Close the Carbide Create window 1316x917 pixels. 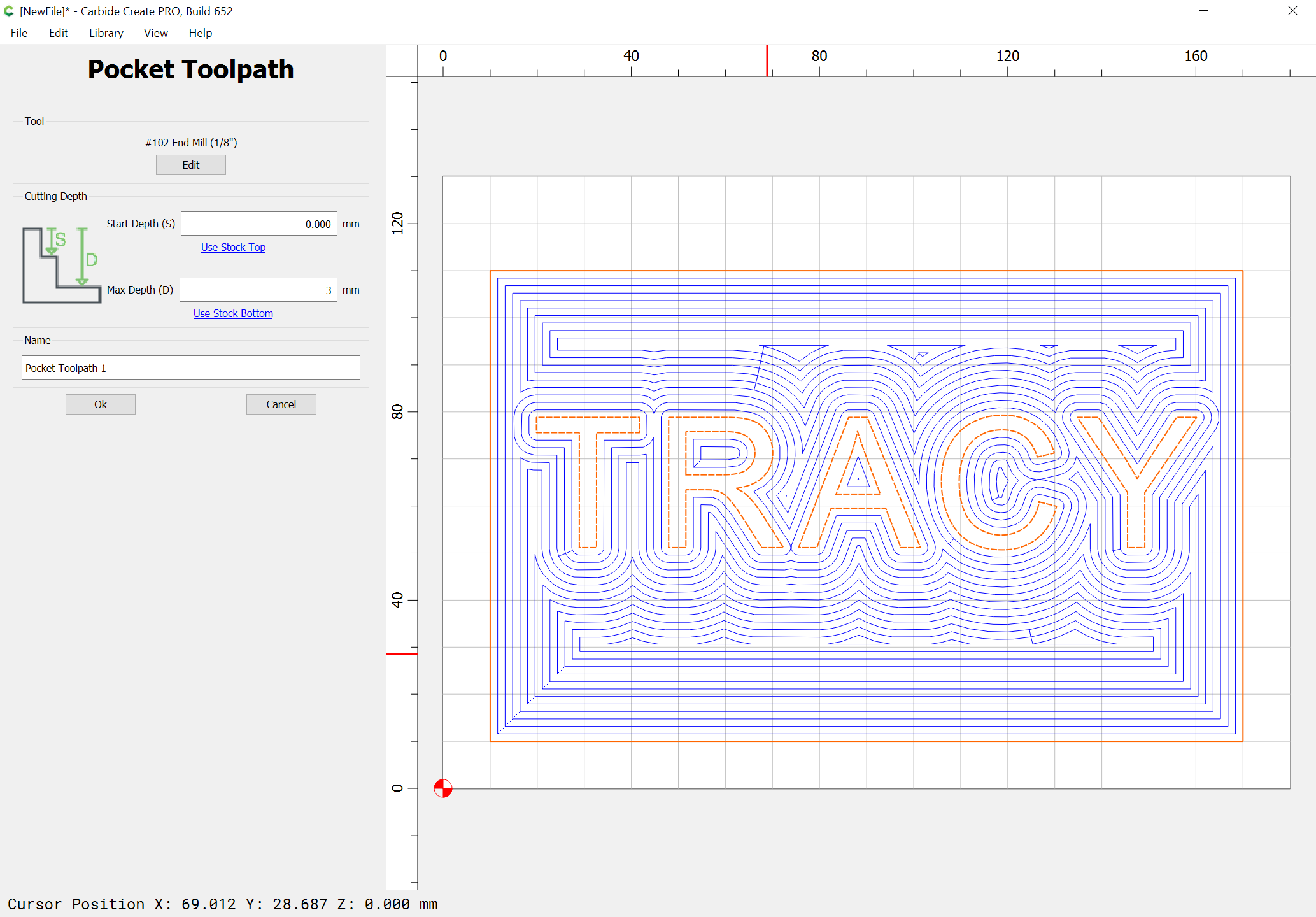(x=1292, y=11)
